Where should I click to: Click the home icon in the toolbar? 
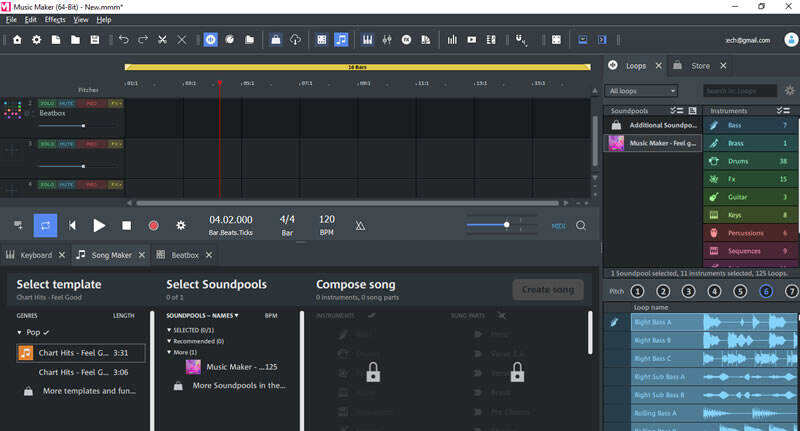[x=17, y=40]
